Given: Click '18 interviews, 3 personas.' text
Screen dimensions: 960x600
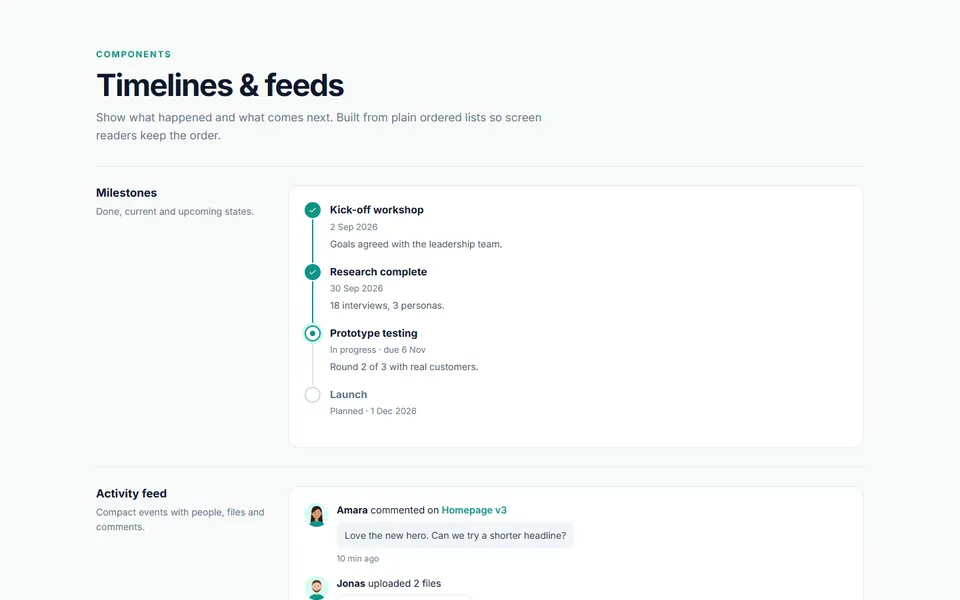Looking at the screenshot, I should tap(387, 306).
